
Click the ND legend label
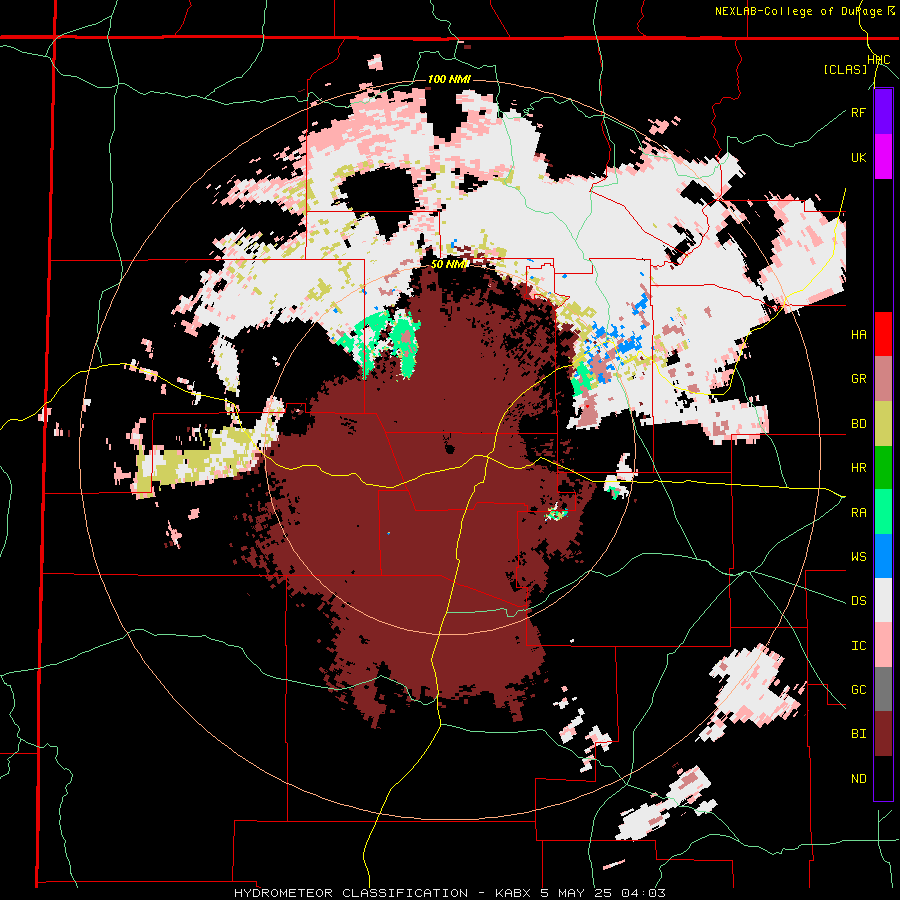click(x=858, y=779)
